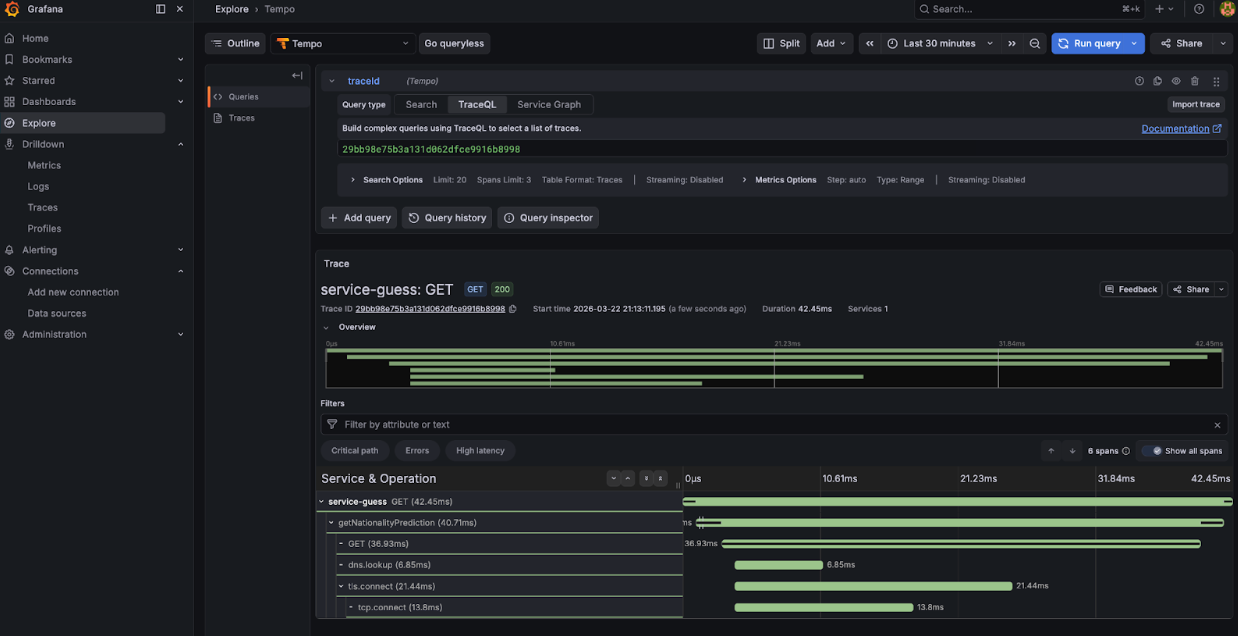Duplicate the traceId query
1238x636 pixels.
point(1158,81)
